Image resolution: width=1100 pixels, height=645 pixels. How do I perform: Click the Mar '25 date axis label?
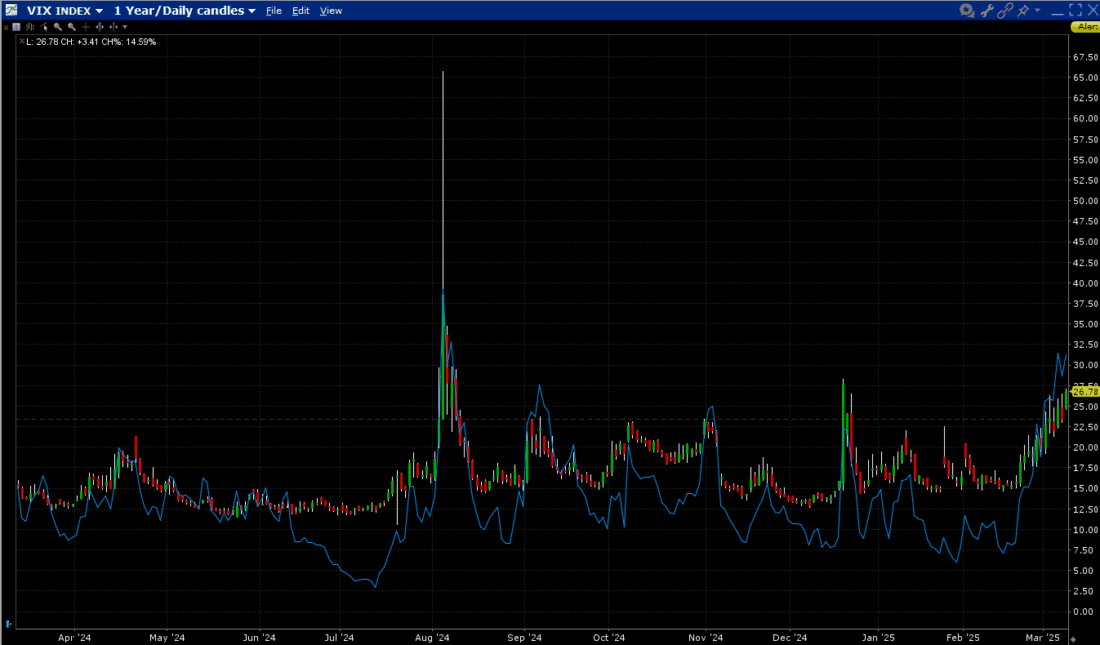pyautogui.click(x=1042, y=638)
